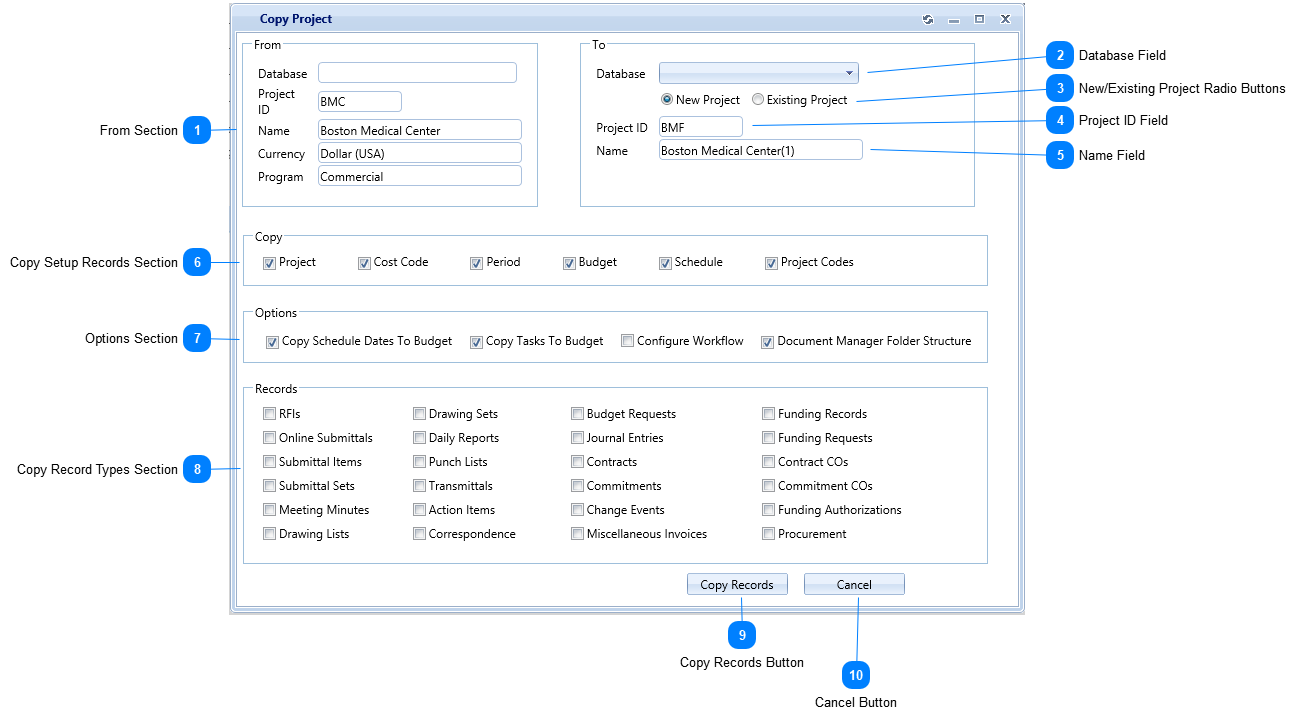
Task: Check the Drawing Lists checkbox
Action: pyautogui.click(x=270, y=534)
